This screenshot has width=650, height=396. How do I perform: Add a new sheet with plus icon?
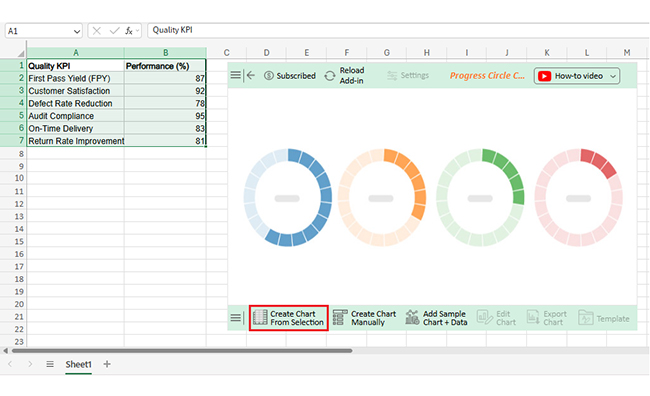point(107,364)
